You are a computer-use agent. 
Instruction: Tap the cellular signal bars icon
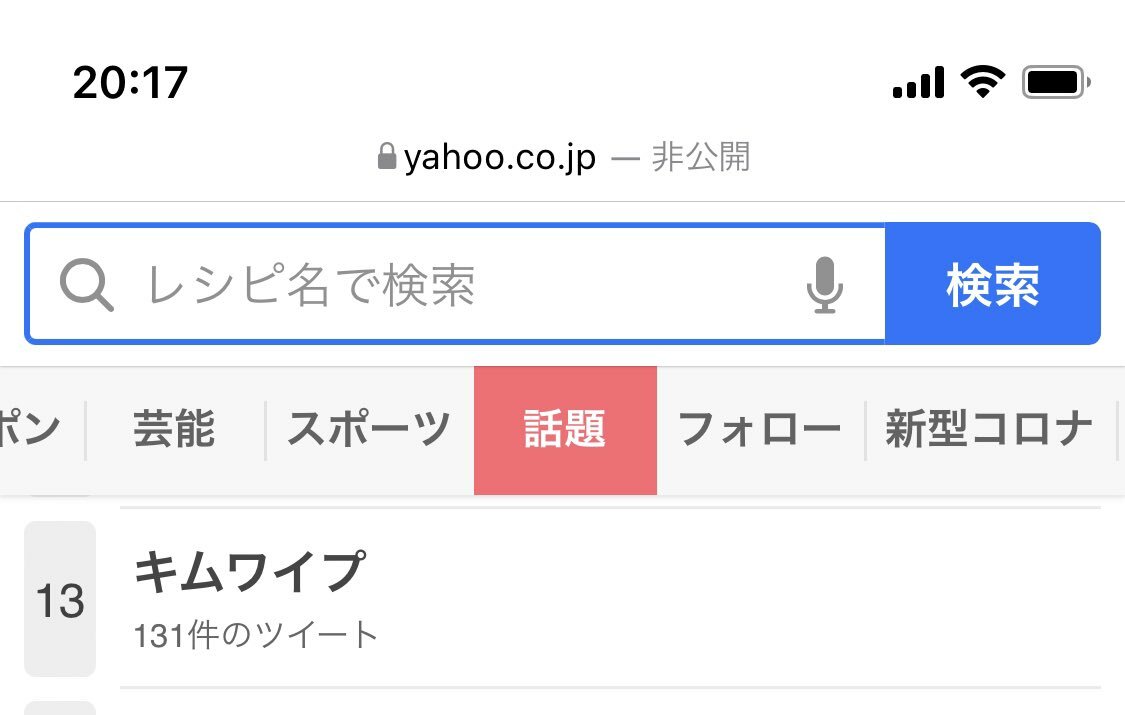tap(918, 82)
